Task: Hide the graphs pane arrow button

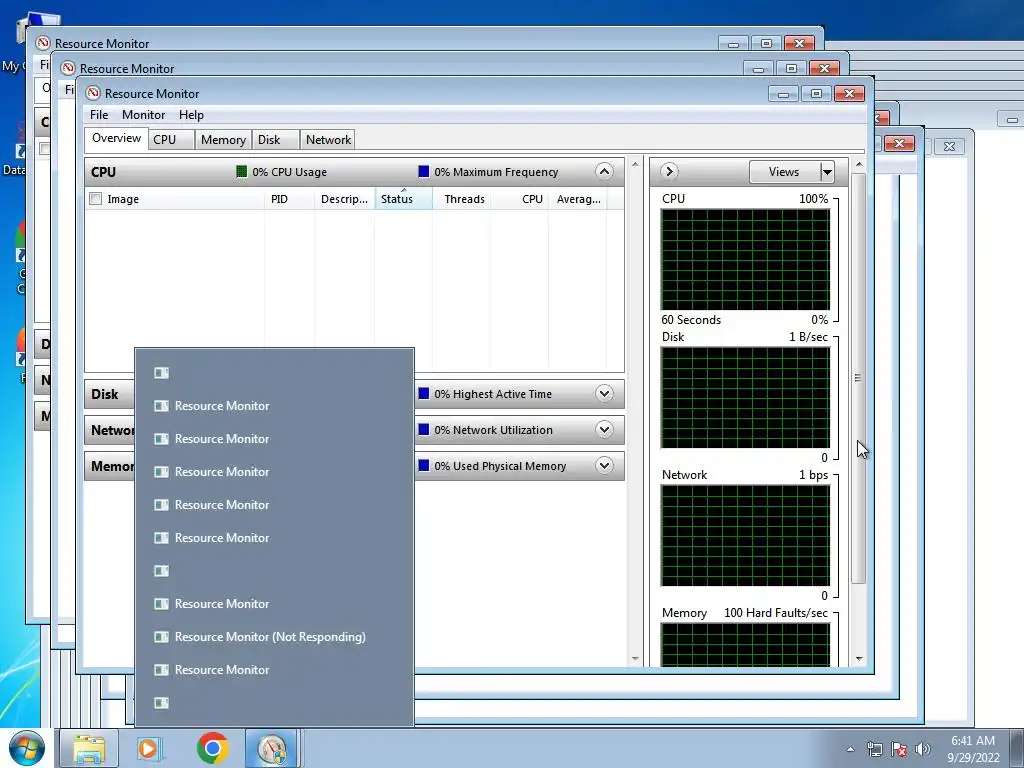Action: point(668,172)
